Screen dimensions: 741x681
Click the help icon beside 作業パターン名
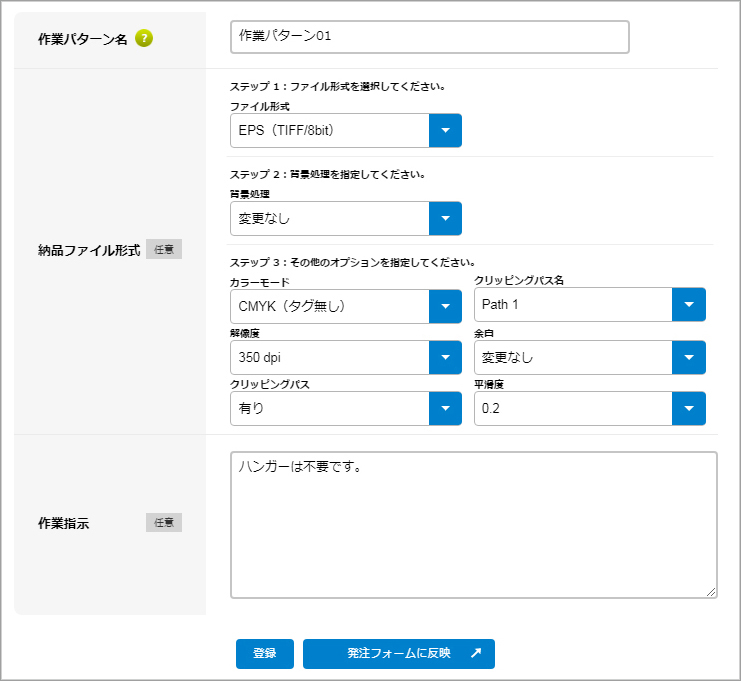coord(144,39)
